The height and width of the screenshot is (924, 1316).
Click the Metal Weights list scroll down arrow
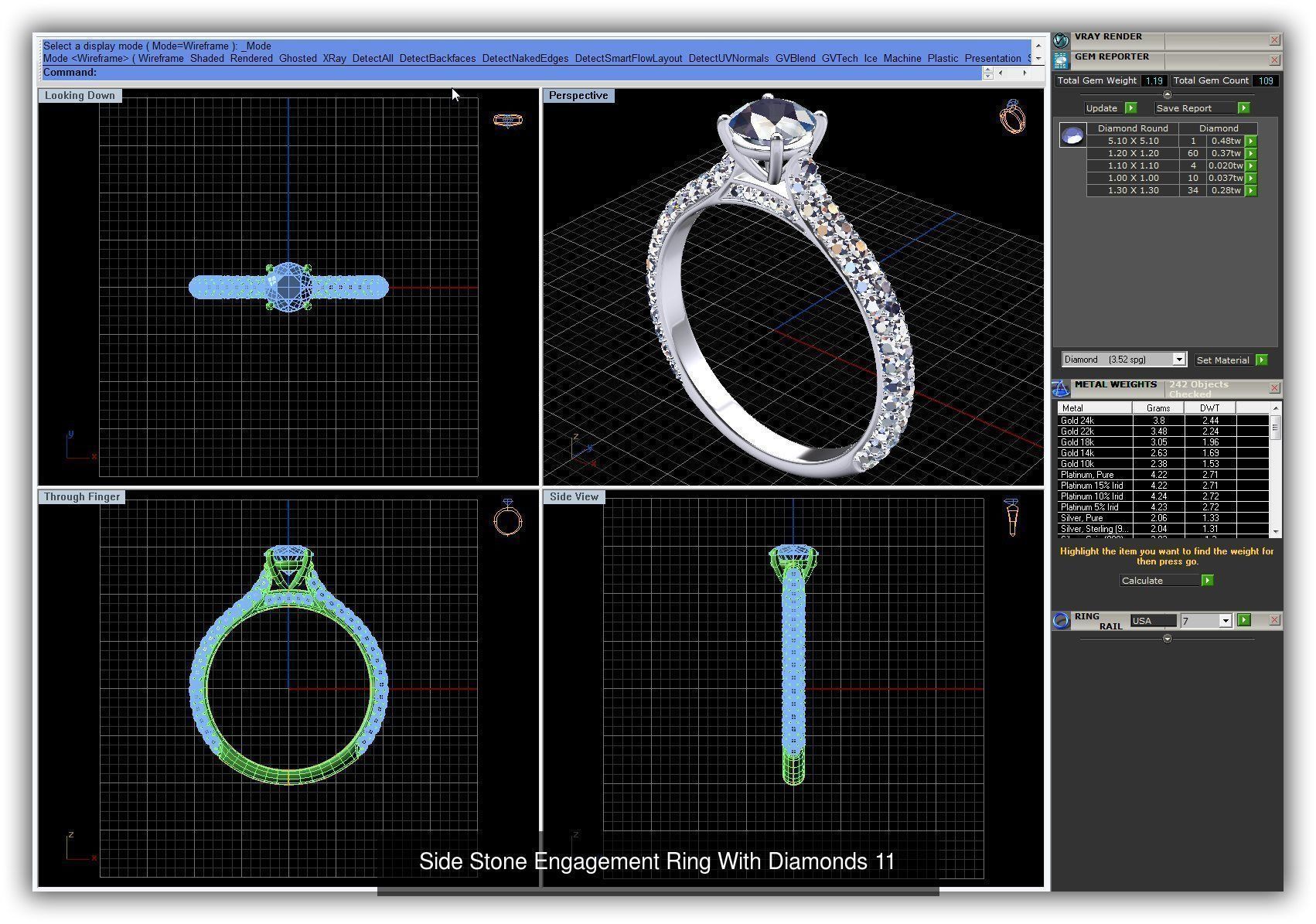pos(1275,532)
